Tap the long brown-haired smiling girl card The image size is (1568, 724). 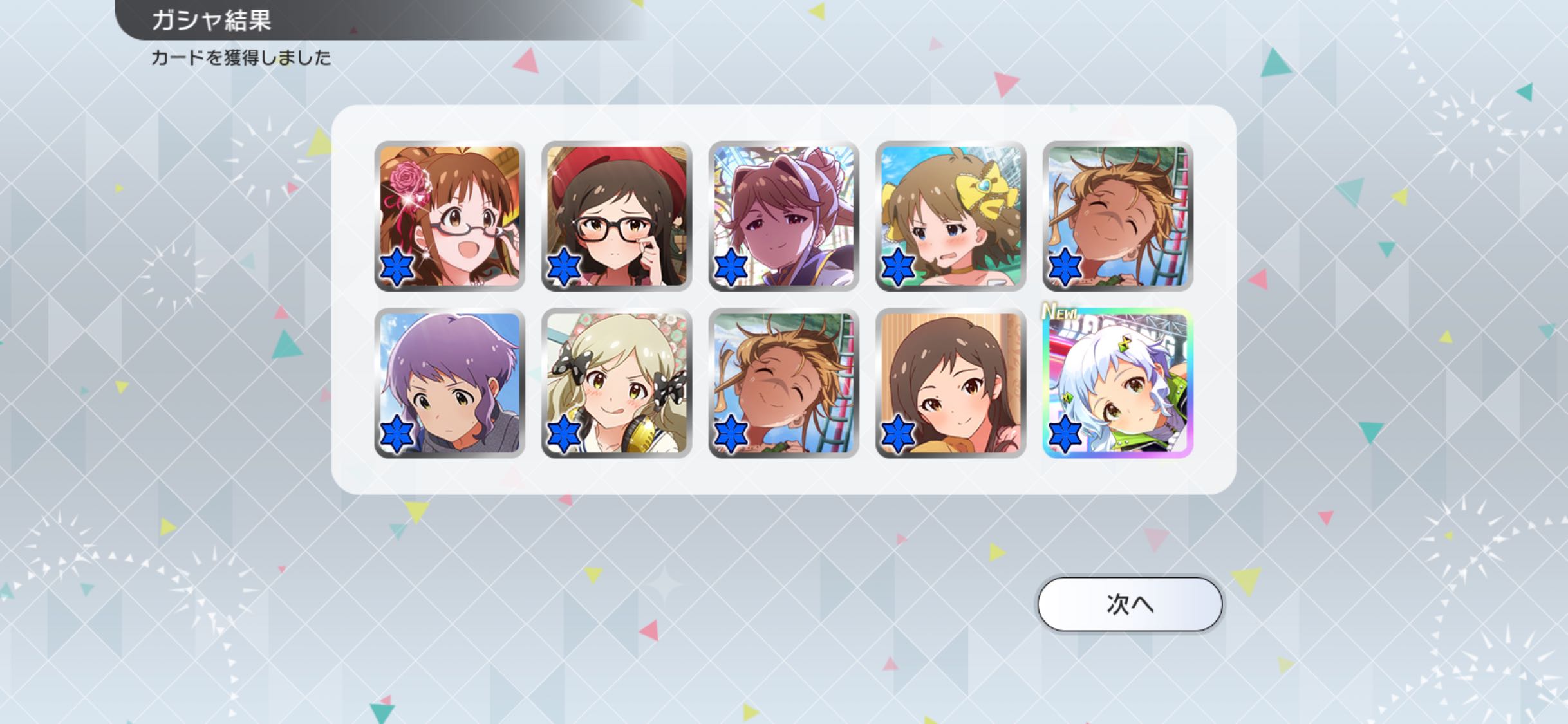pyautogui.click(x=951, y=384)
